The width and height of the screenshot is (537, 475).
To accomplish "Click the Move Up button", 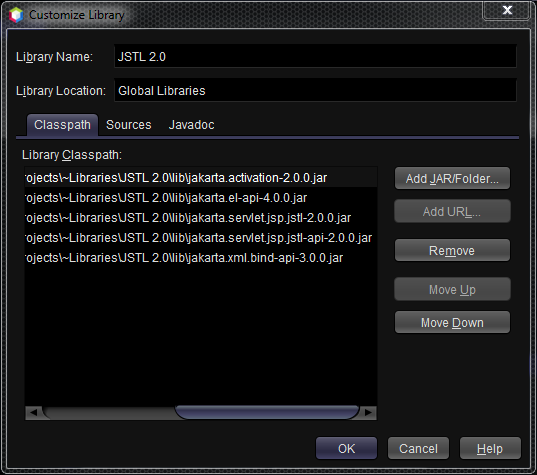I will 452,289.
